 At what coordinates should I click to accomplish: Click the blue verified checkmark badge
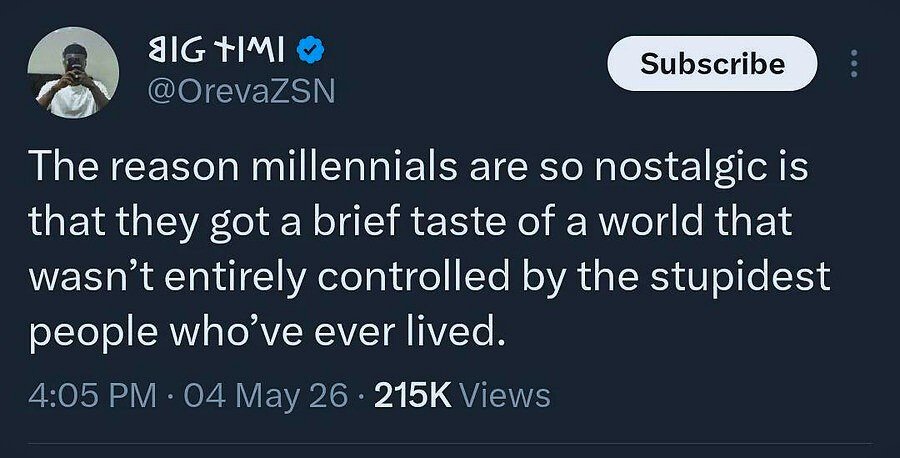click(311, 52)
